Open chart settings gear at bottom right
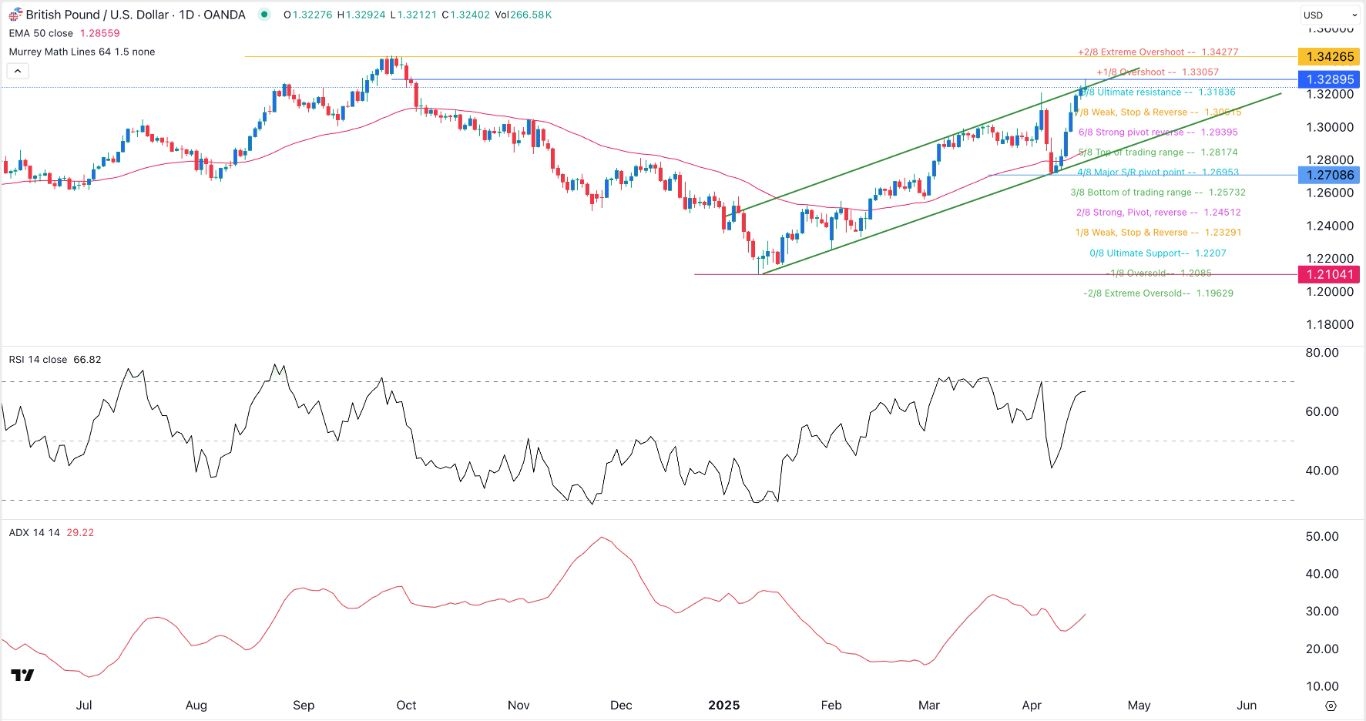Viewport: 1366px width, 721px height. point(1329,704)
